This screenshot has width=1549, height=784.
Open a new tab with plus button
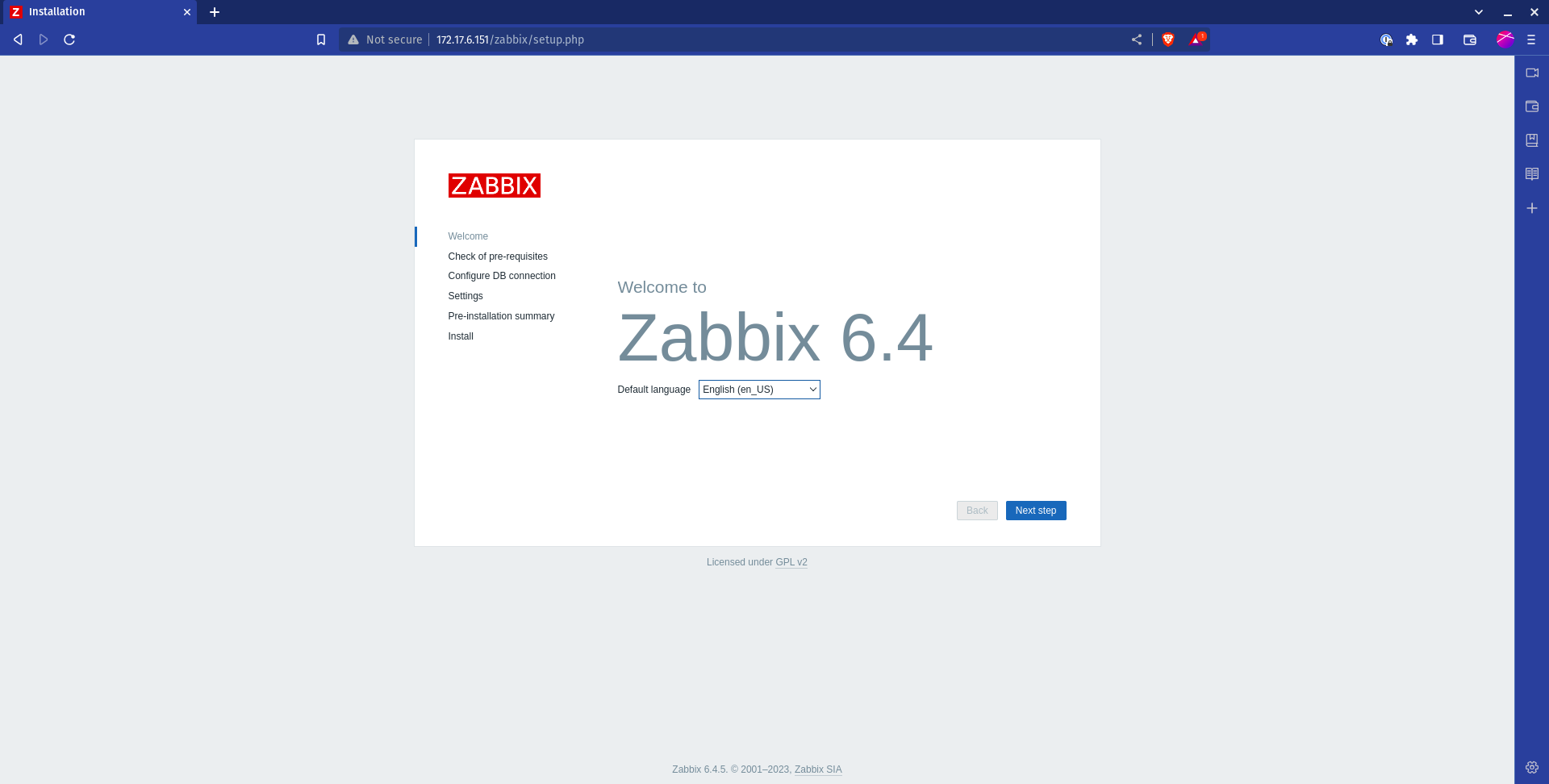pos(215,12)
